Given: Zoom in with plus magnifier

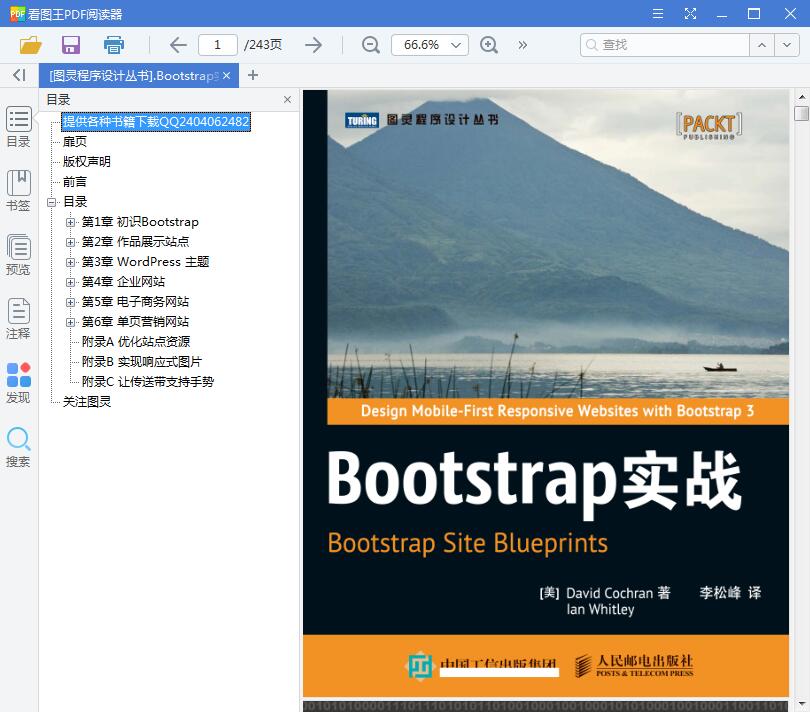Looking at the screenshot, I should point(489,45).
